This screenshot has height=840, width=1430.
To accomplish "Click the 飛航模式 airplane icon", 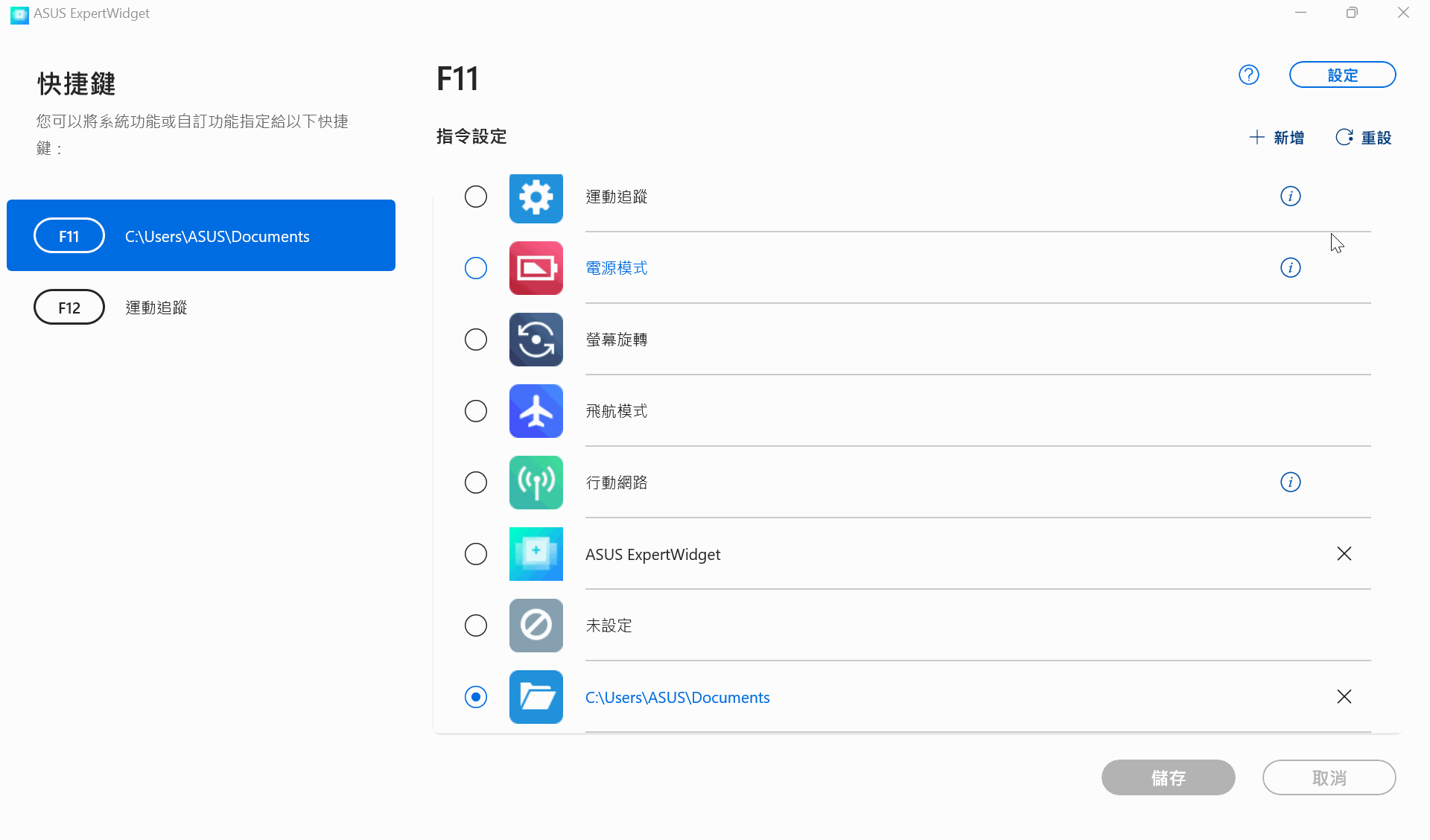I will (x=536, y=411).
